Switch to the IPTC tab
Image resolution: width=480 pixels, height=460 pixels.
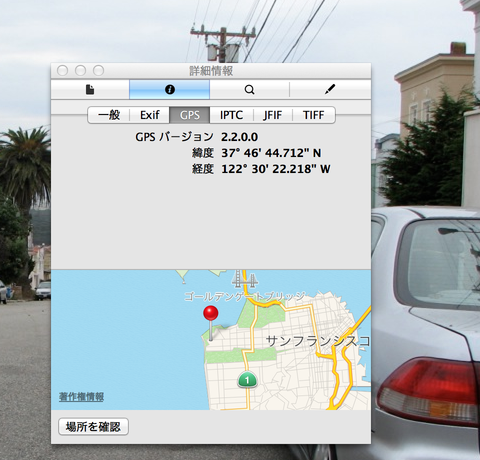[x=231, y=115]
